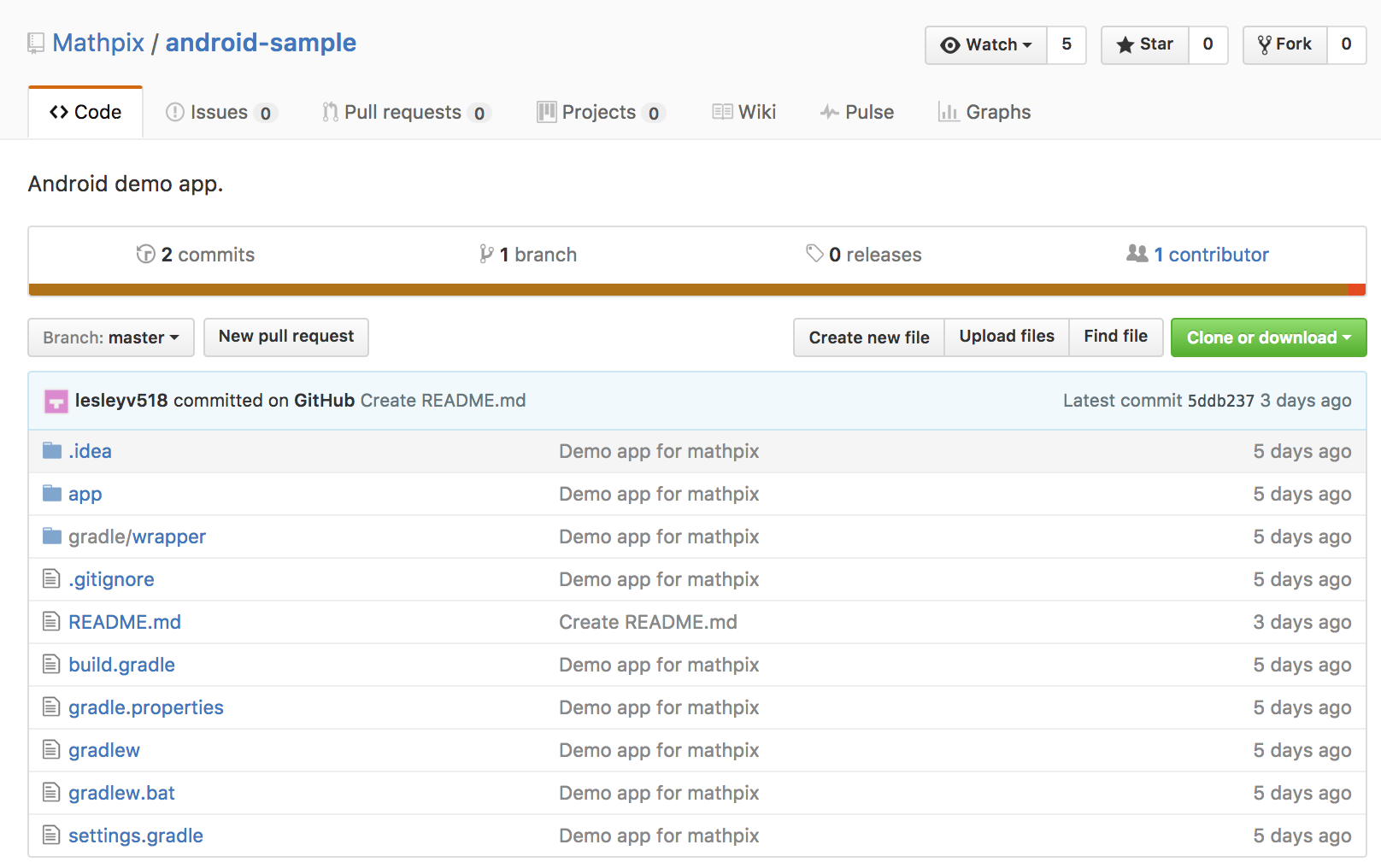Click the Graphs bar chart icon
The height and width of the screenshot is (868, 1381).
[x=948, y=112]
